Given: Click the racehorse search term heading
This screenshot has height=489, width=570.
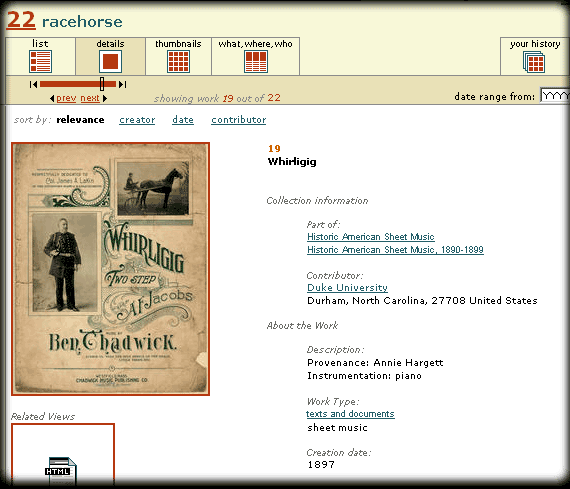Looking at the screenshot, I should pyautogui.click(x=82, y=22).
